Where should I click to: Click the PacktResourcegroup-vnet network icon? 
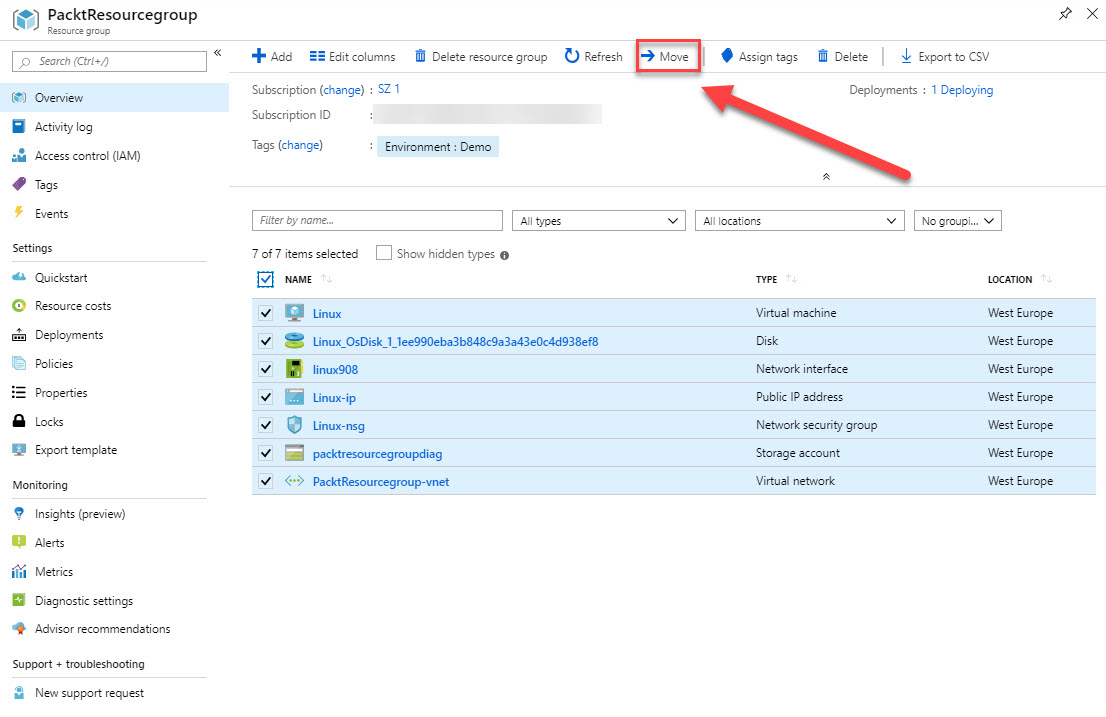click(x=294, y=481)
